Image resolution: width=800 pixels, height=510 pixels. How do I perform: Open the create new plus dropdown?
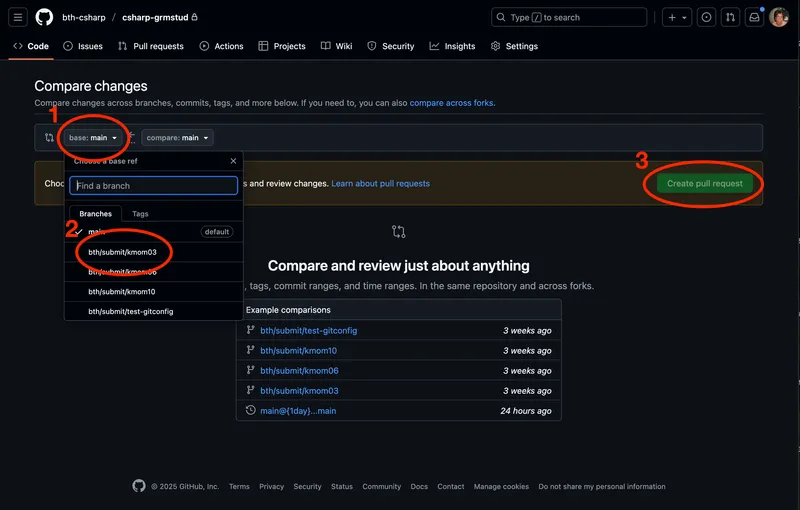(x=677, y=17)
